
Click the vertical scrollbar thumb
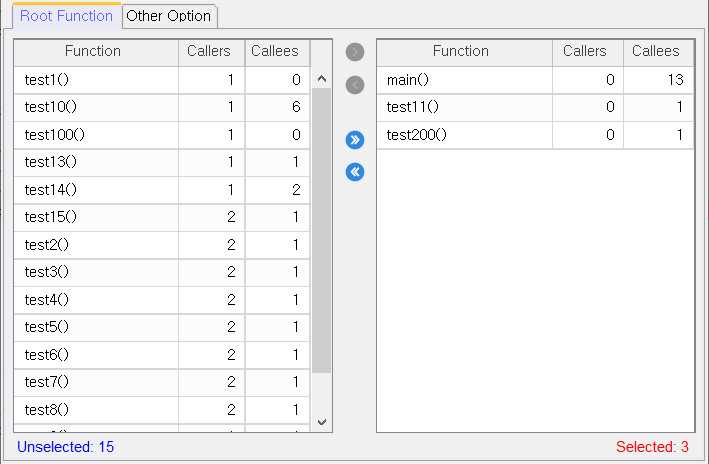tap(322, 231)
